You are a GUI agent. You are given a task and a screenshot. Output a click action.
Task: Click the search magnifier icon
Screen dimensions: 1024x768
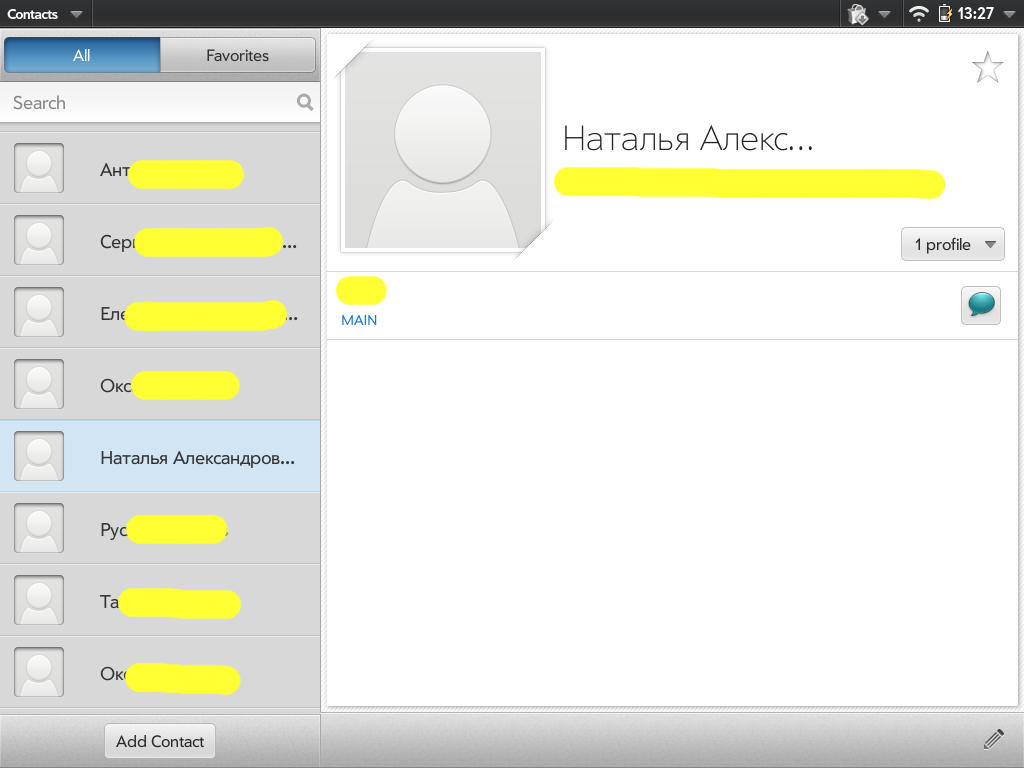305,102
